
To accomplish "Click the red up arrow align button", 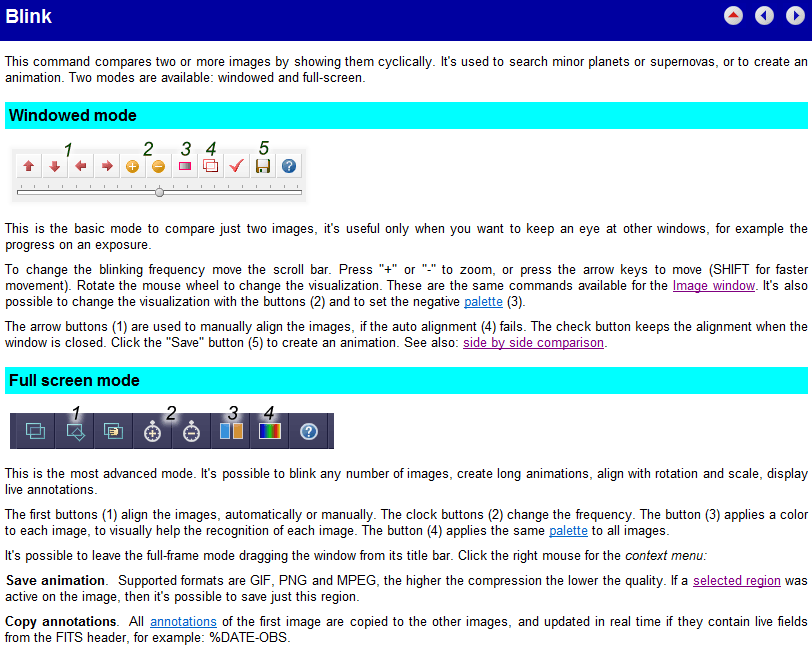I will click(x=28, y=166).
